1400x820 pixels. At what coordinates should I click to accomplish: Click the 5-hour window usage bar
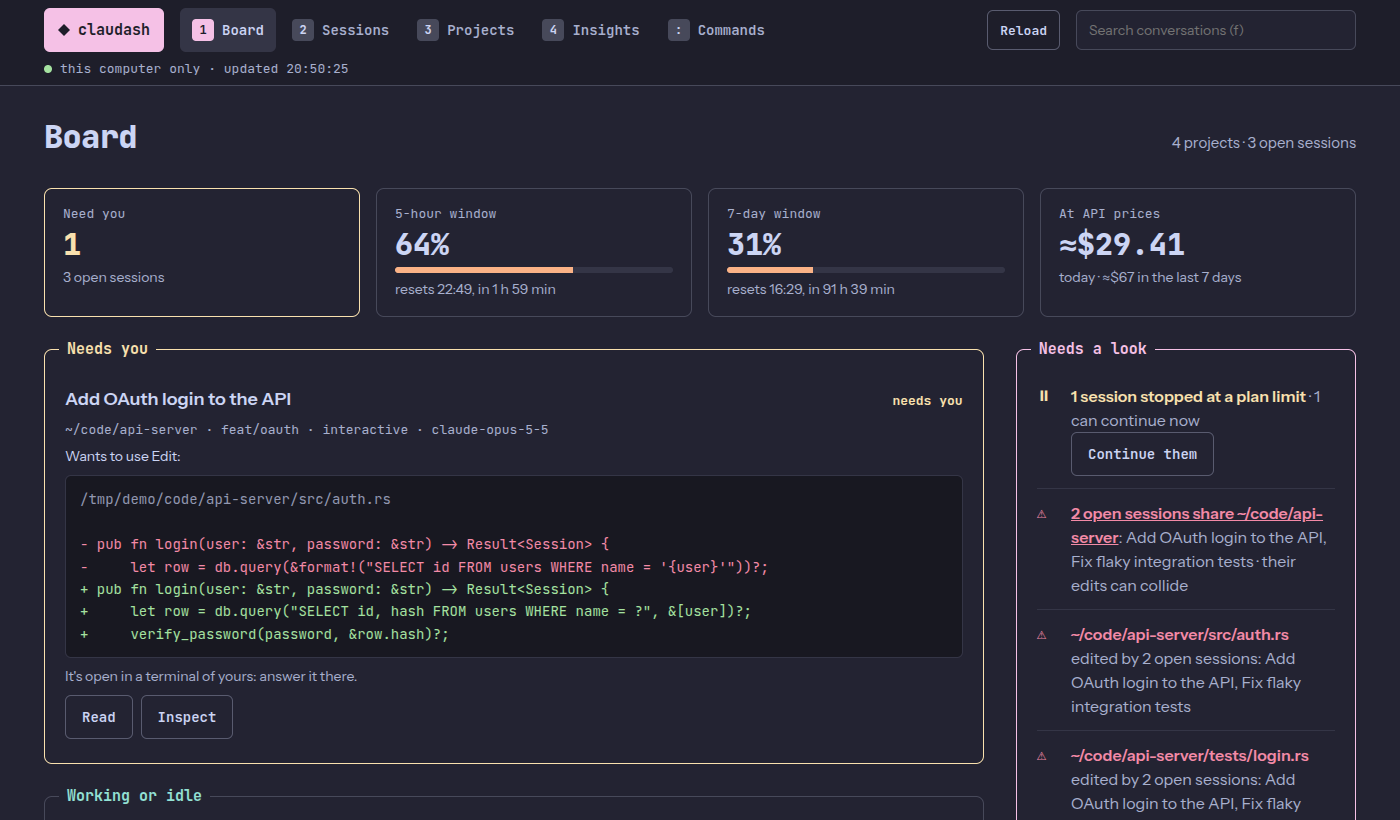coord(534,270)
